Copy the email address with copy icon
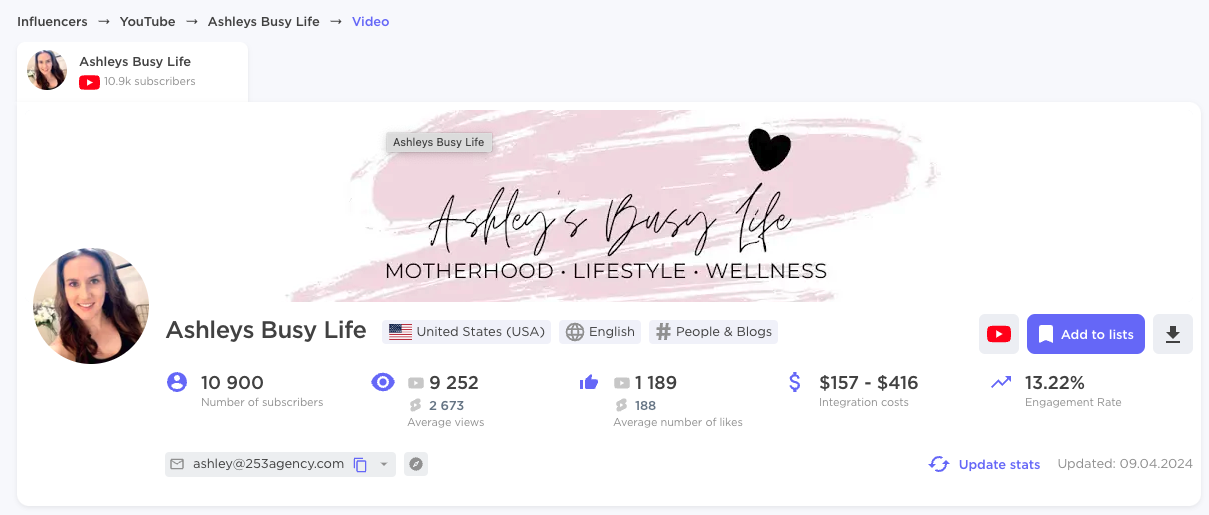1209x515 pixels. click(360, 464)
